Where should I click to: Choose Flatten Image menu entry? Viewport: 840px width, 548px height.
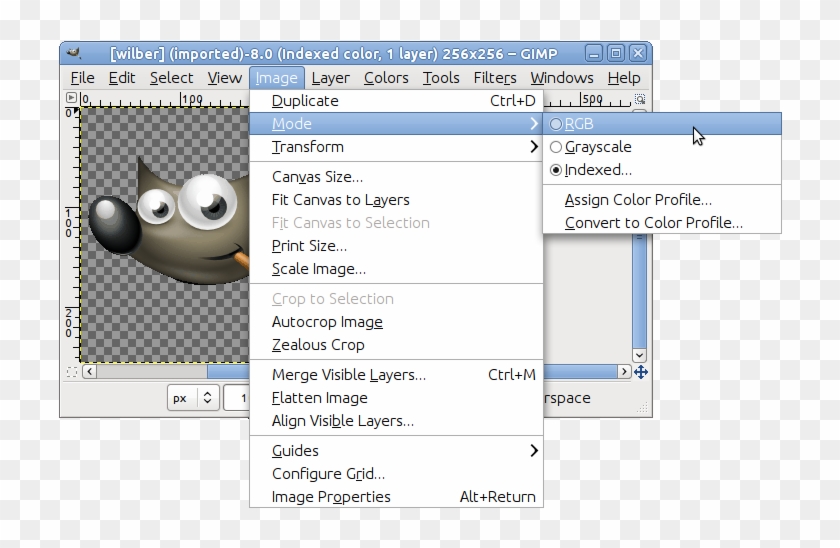click(x=396, y=398)
